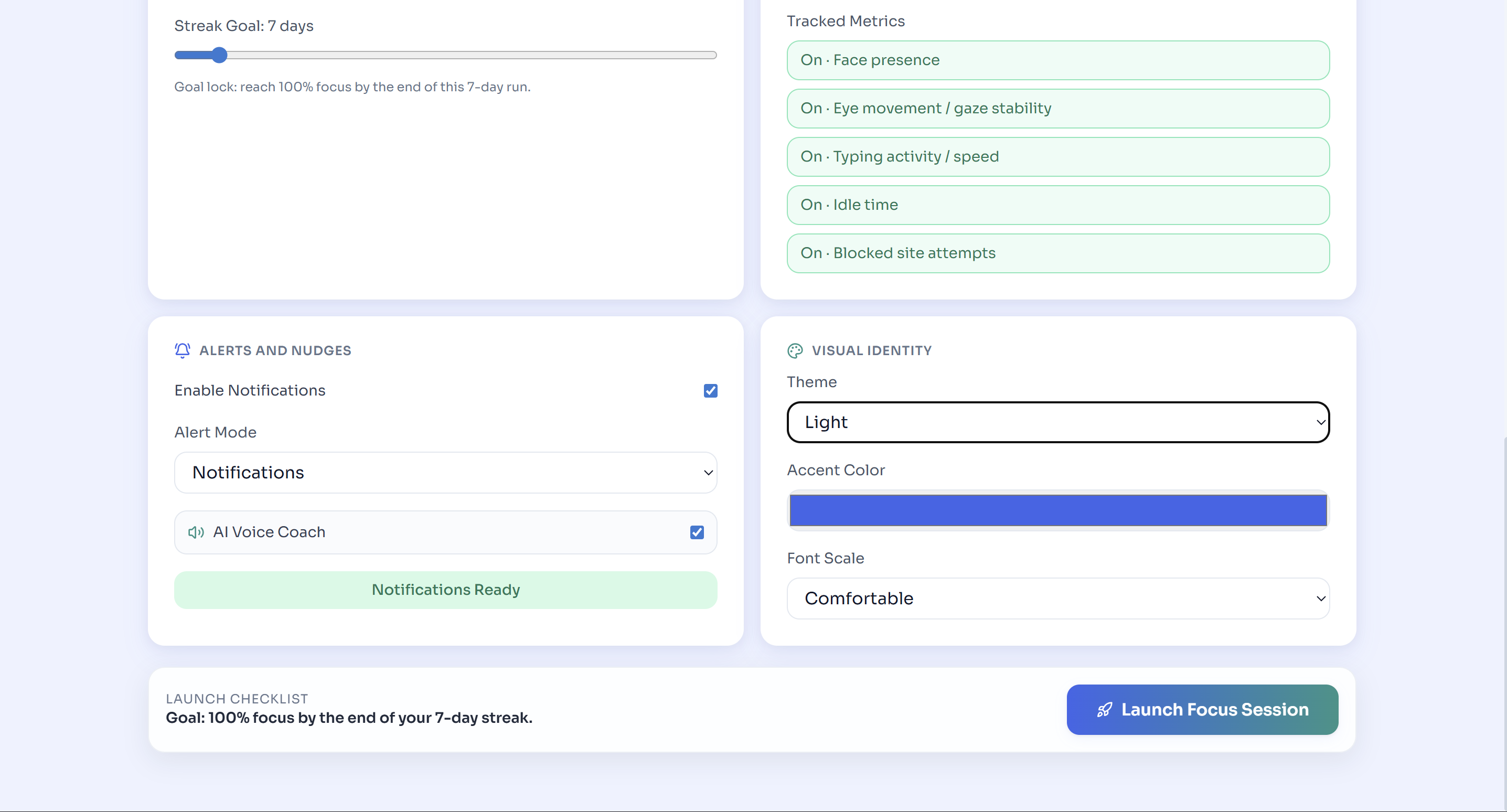1507x812 pixels.
Task: Click the speaker icon for AI Voice Coach
Action: 196,532
